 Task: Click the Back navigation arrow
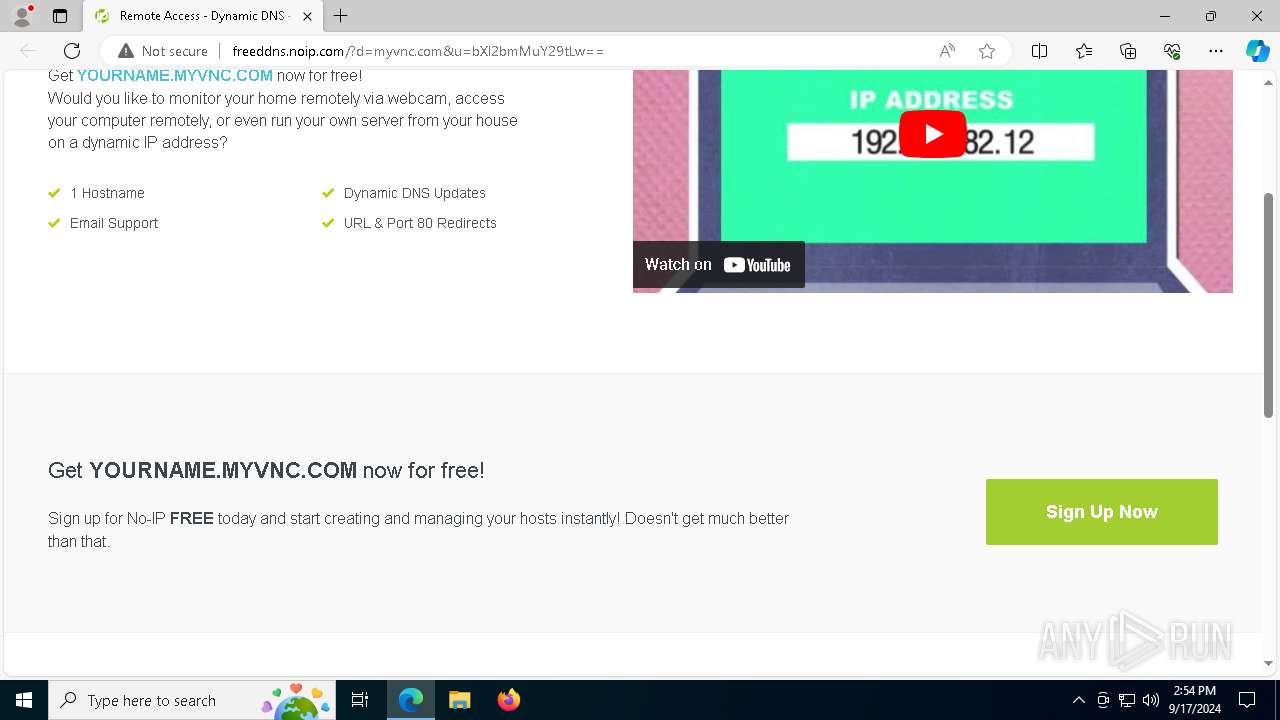pos(28,51)
